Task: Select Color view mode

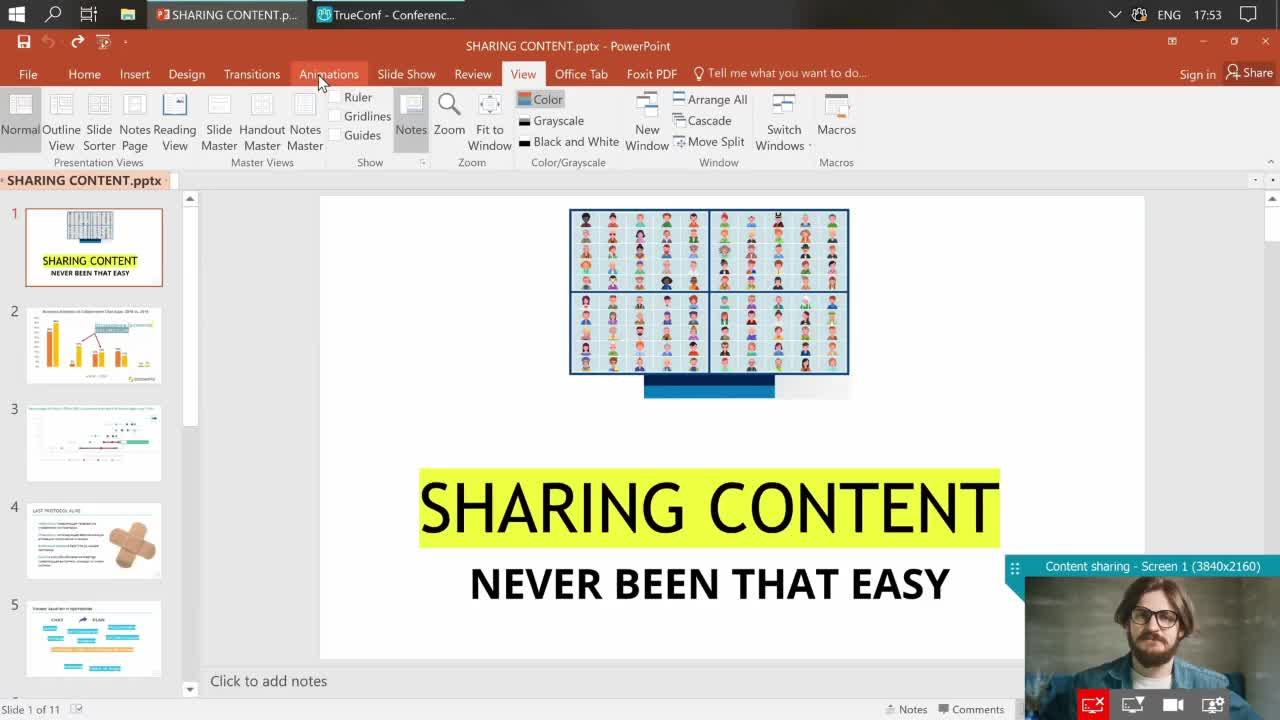Action: [x=540, y=99]
